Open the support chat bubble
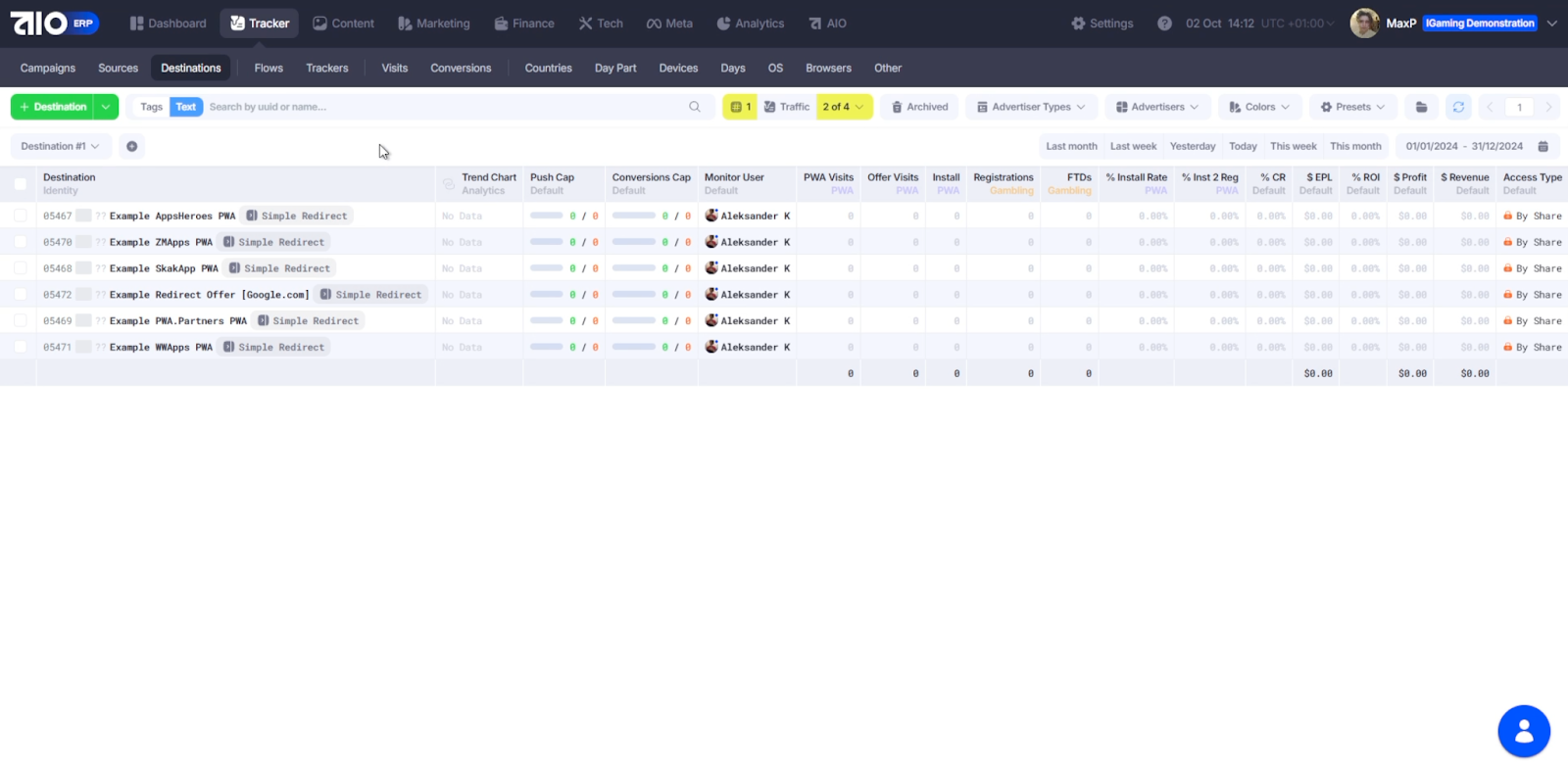1568x768 pixels. click(x=1523, y=731)
